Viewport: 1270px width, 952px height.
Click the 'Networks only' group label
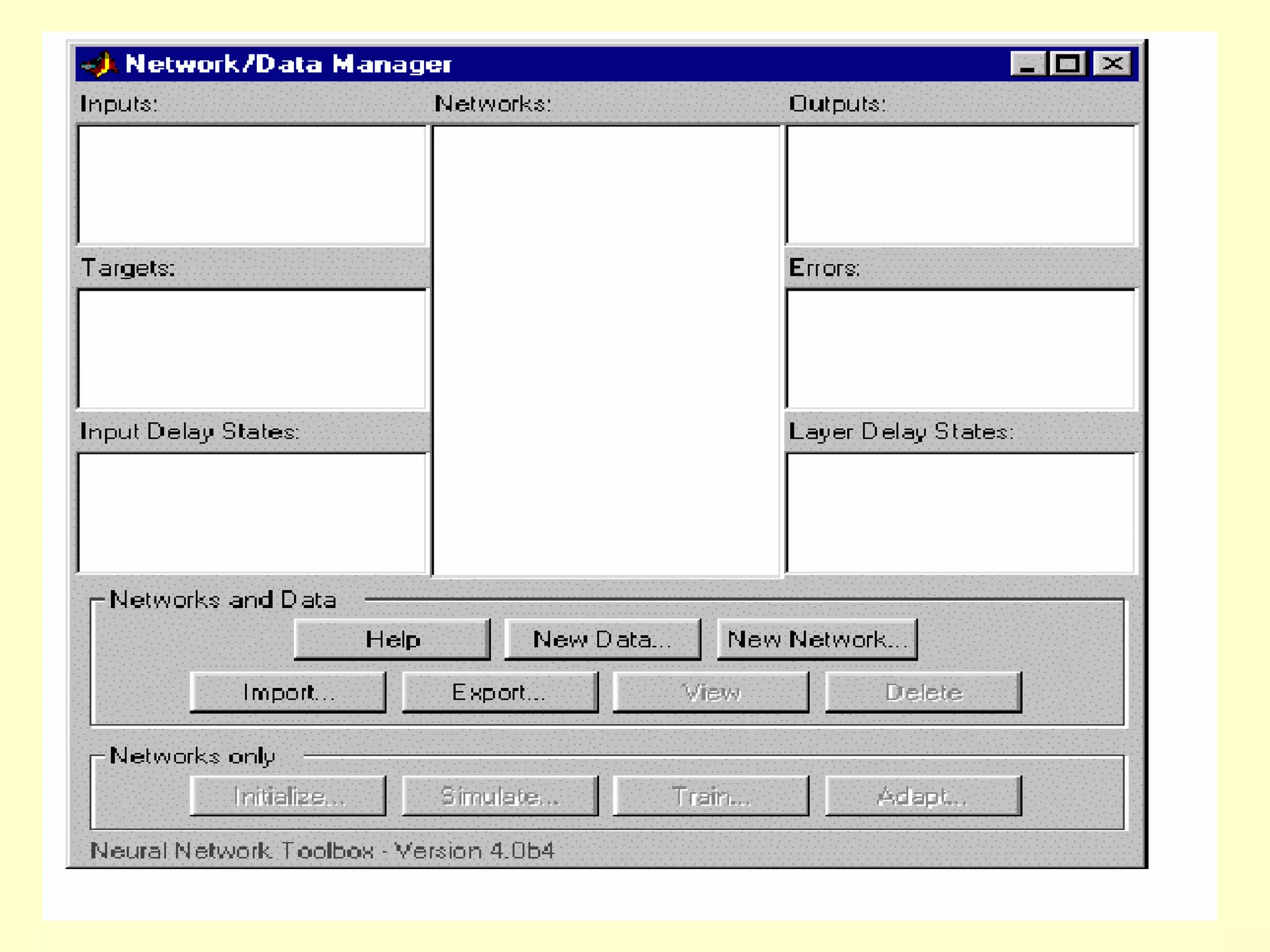click(x=192, y=756)
